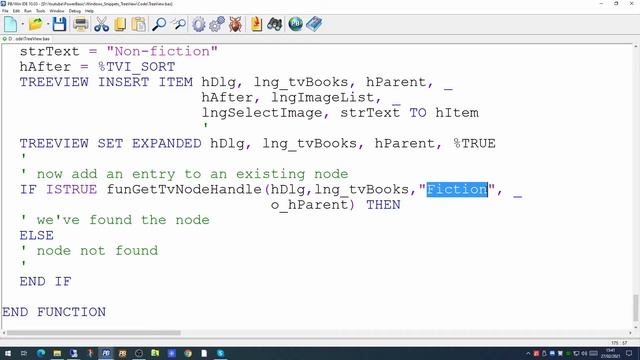Click the "Non-fiction" string literal
The height and width of the screenshot is (360, 640).
click(x=162, y=51)
